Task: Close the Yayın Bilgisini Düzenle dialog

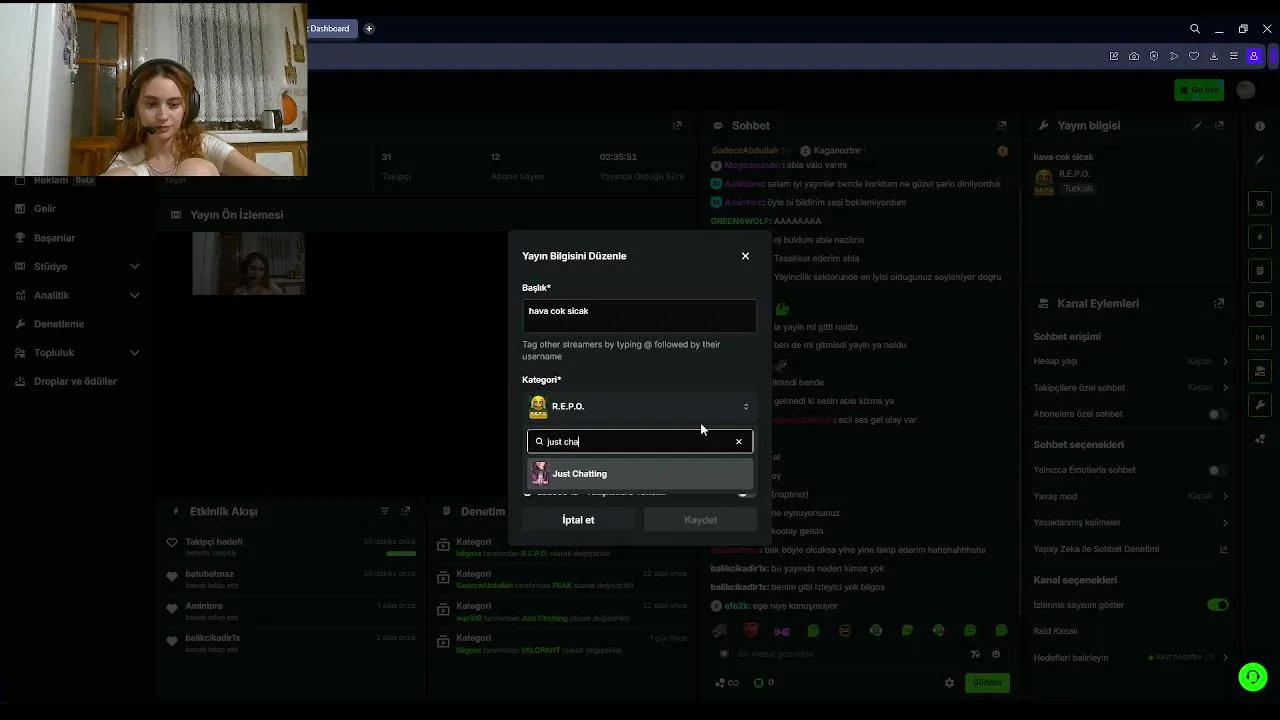Action: coord(745,256)
